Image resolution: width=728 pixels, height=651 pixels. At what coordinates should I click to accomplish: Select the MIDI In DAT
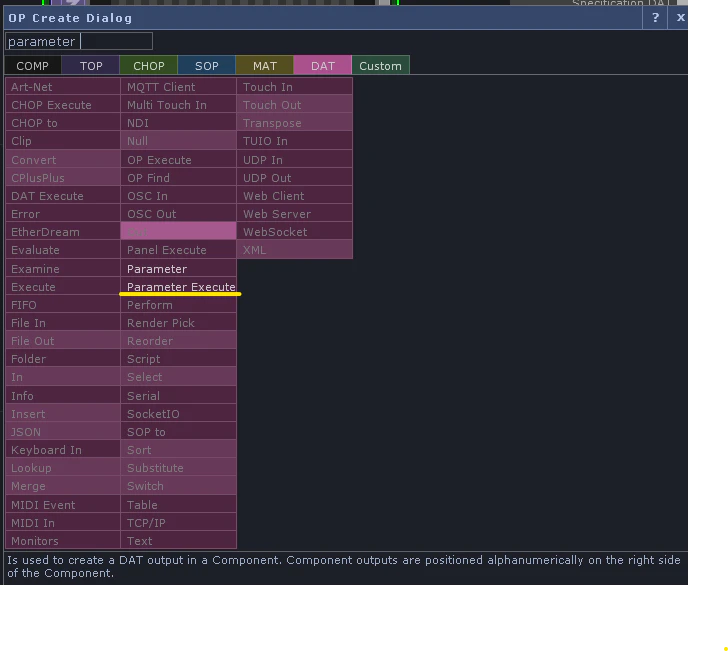coord(63,523)
